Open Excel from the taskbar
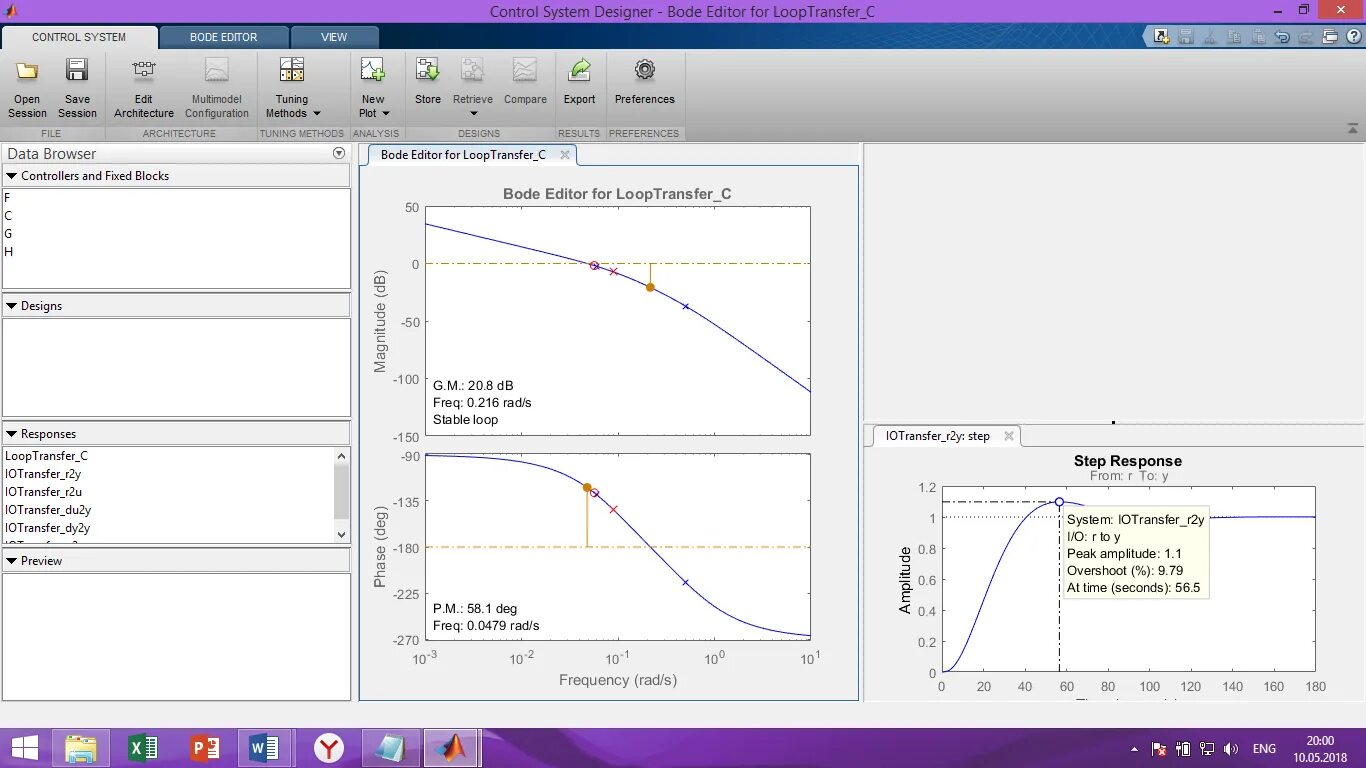This screenshot has width=1366, height=768. point(144,748)
